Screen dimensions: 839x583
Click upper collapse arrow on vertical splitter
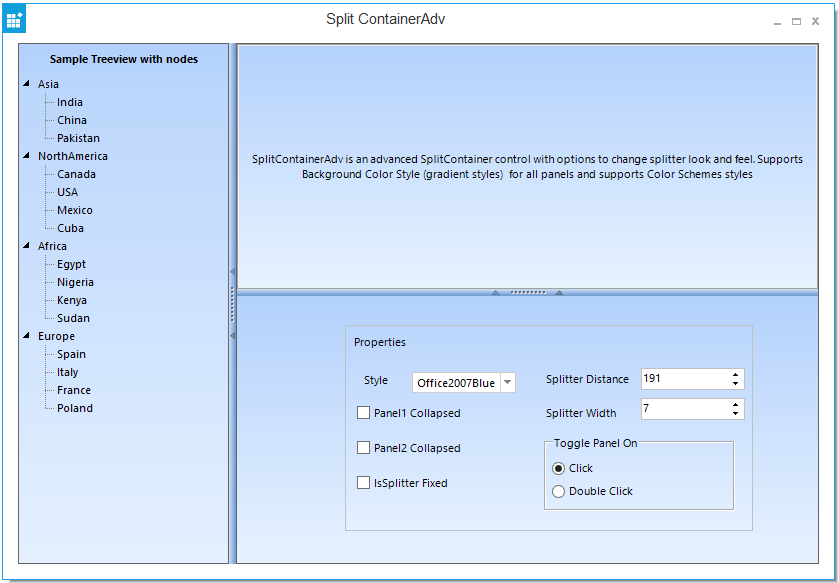[x=233, y=271]
